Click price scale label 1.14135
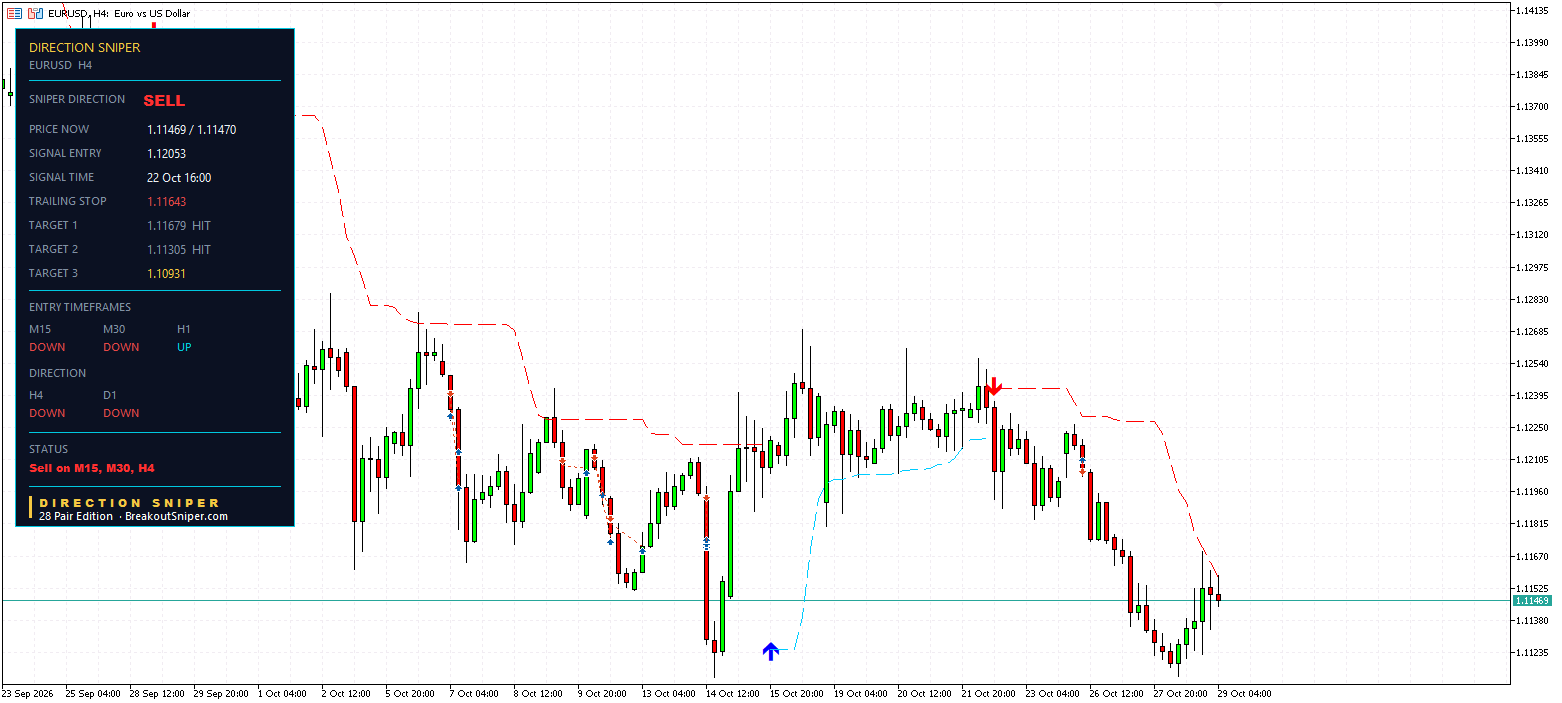This screenshot has height=703, width=1562. click(1532, 10)
